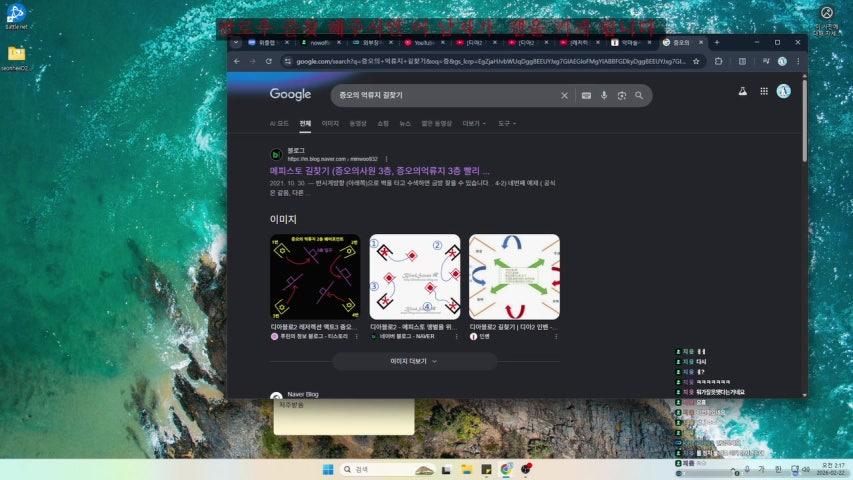Click the taskbar search box 검색
The height and width of the screenshot is (480, 853).
click(x=388, y=469)
